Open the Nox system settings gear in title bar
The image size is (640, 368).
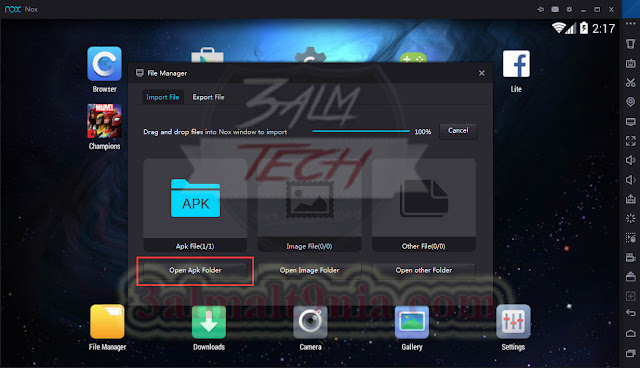[x=569, y=9]
